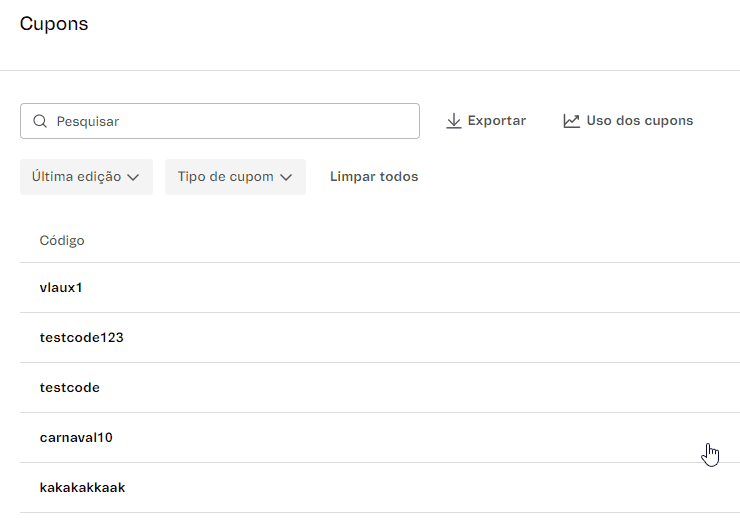Click the Exportar download icon
The image size is (740, 525).
[x=453, y=121]
